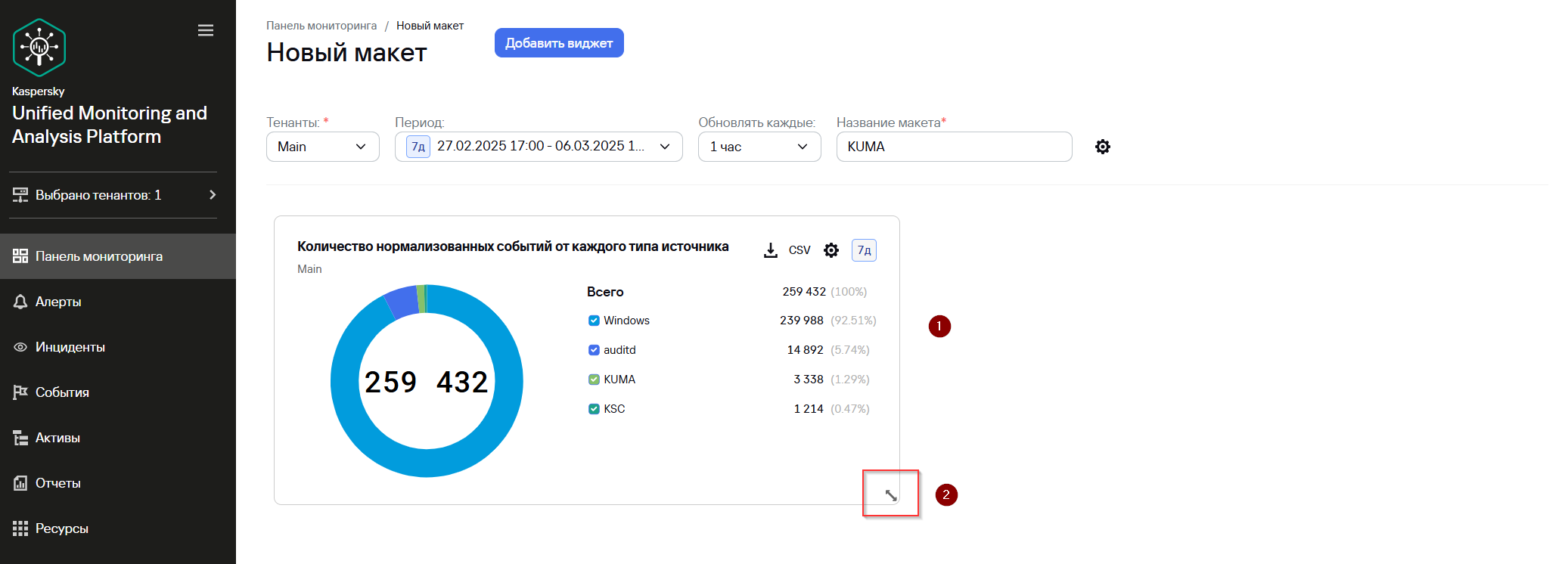Screen dimensions: 1568x564
Task: Open layout settings gear next to KUMA field
Action: click(x=1103, y=147)
